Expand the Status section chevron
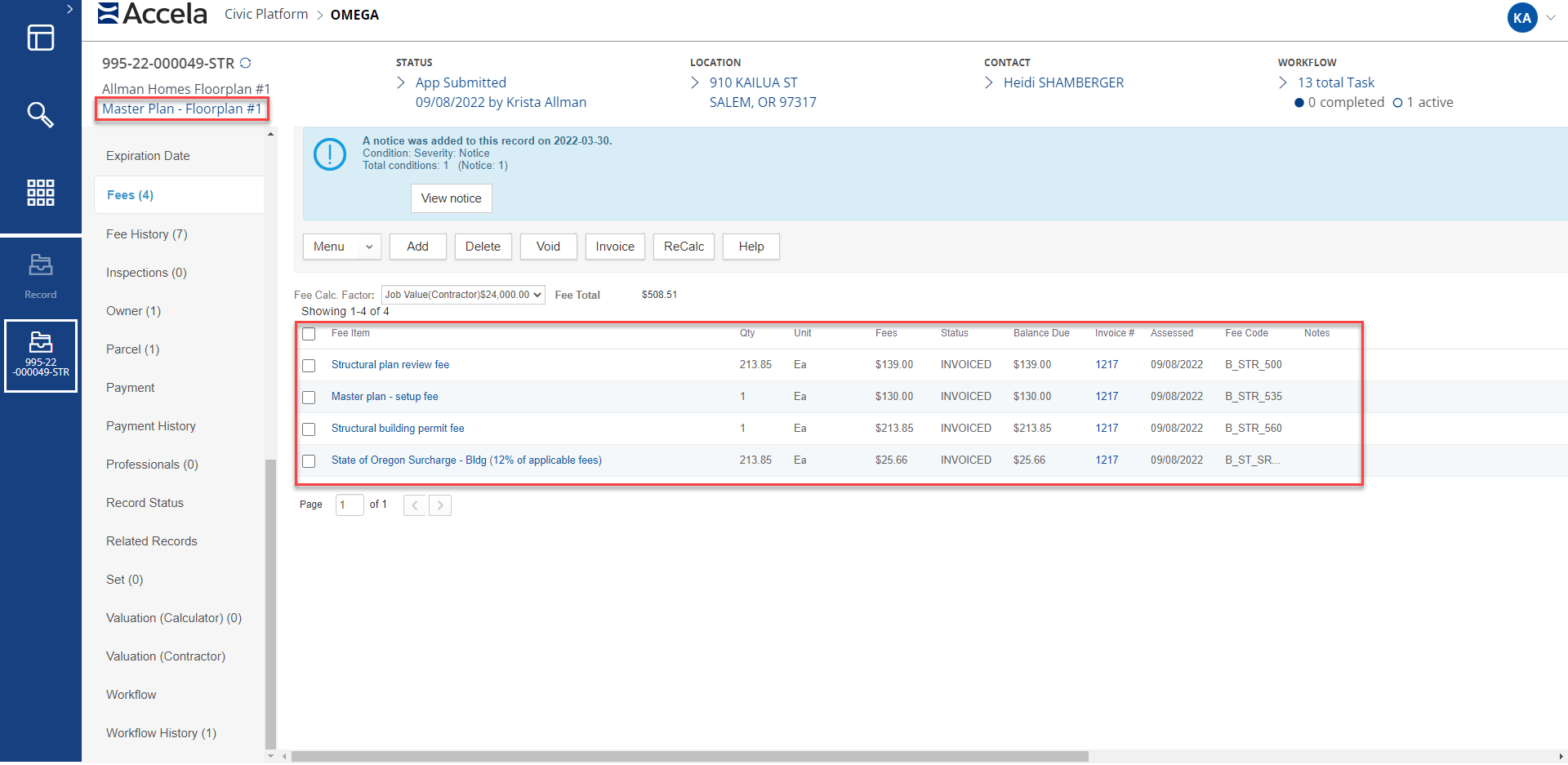1568x765 pixels. coord(401,82)
